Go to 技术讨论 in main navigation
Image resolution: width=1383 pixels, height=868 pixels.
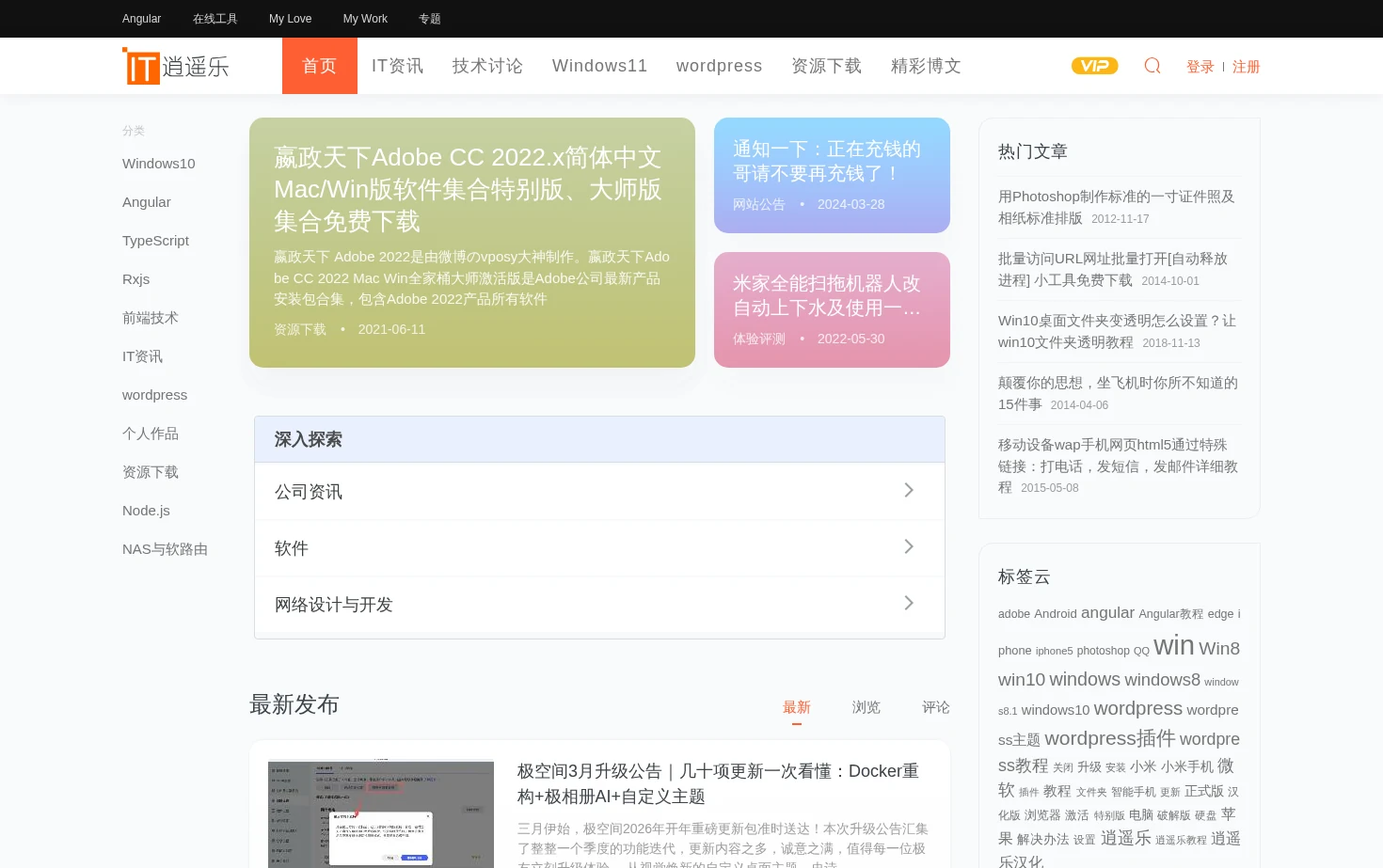pos(487,66)
